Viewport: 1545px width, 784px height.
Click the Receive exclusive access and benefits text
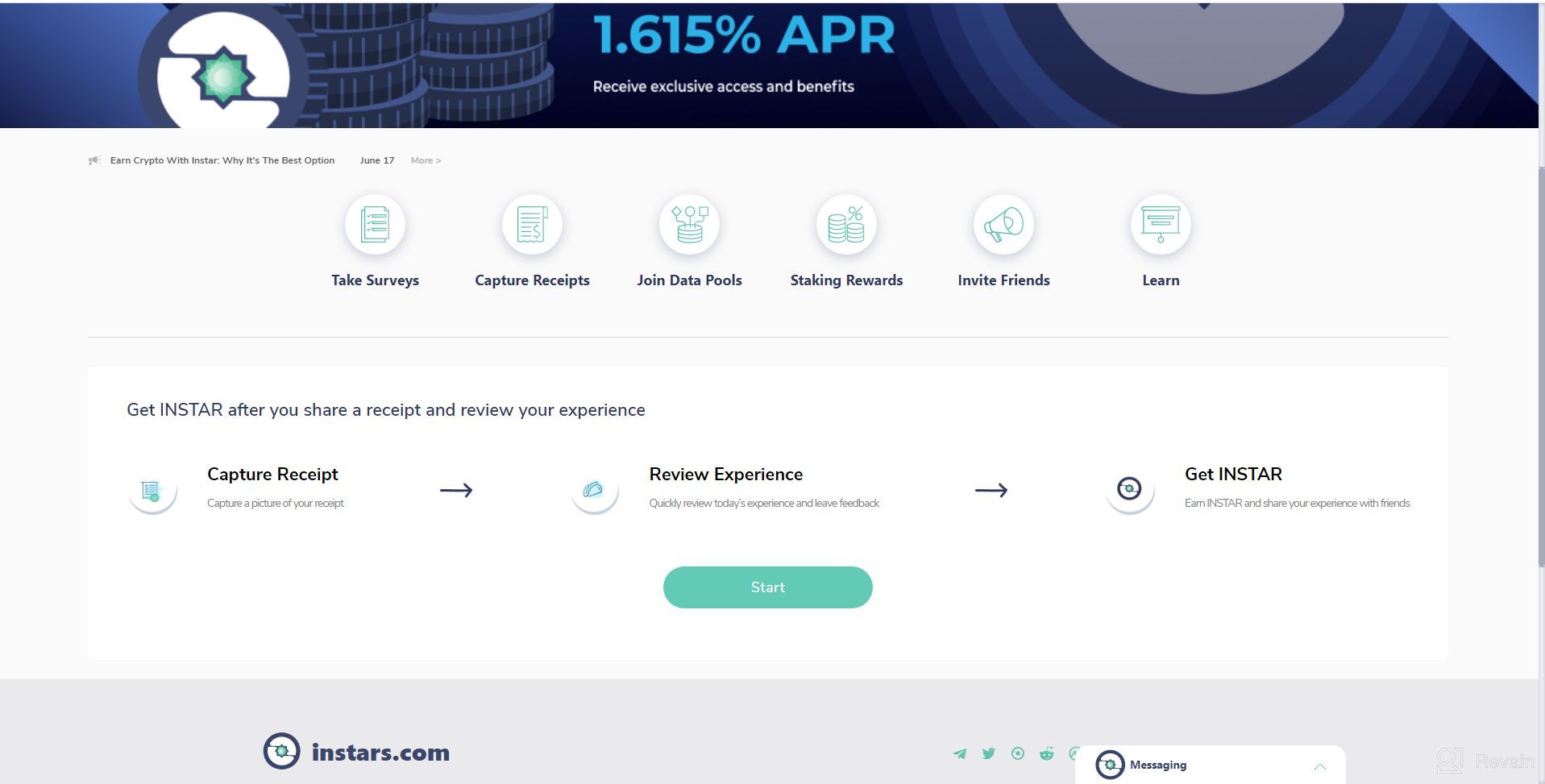[x=723, y=86]
